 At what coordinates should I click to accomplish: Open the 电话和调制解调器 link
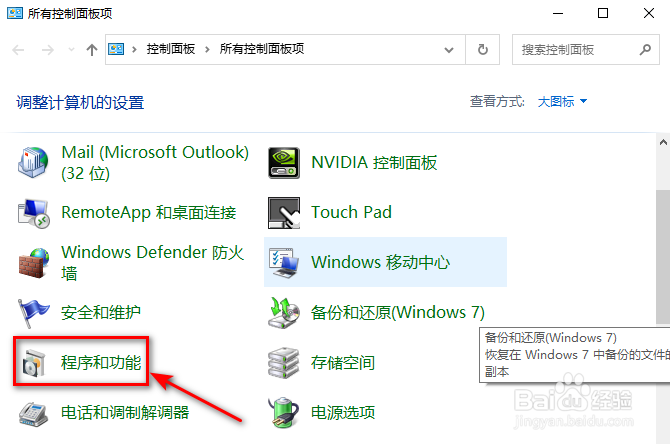[x=125, y=412]
